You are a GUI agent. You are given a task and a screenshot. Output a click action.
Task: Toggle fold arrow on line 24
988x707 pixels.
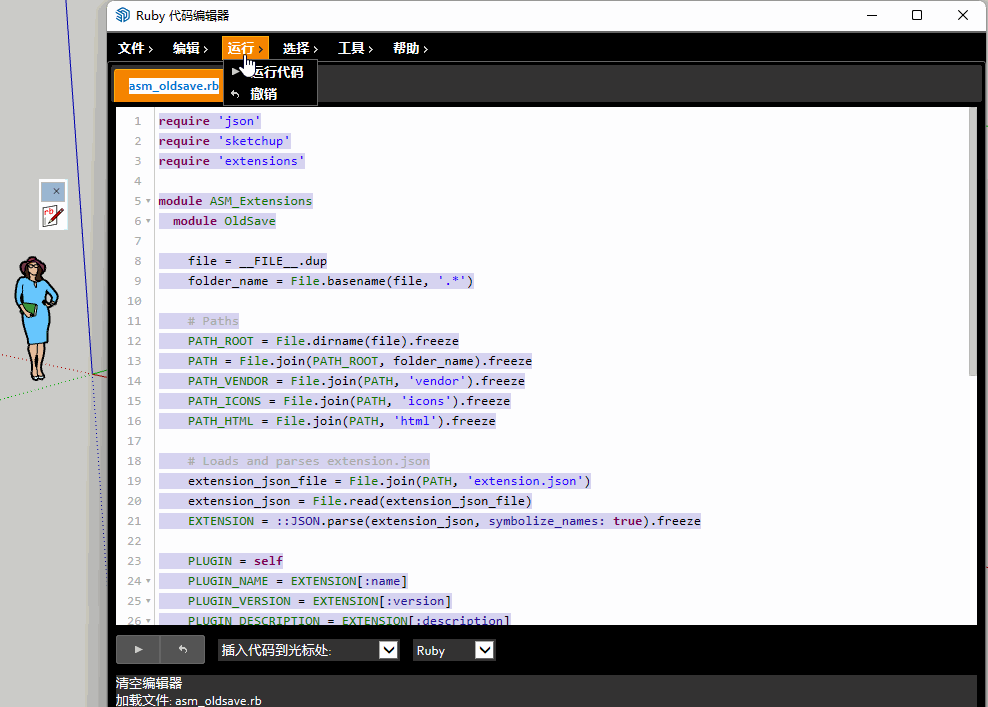click(148, 581)
